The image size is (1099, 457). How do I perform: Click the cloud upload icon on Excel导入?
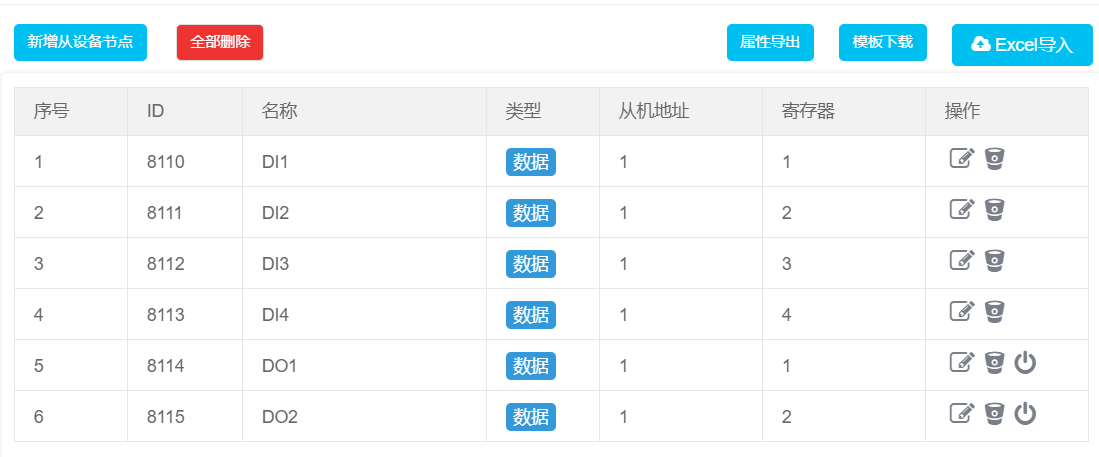981,44
